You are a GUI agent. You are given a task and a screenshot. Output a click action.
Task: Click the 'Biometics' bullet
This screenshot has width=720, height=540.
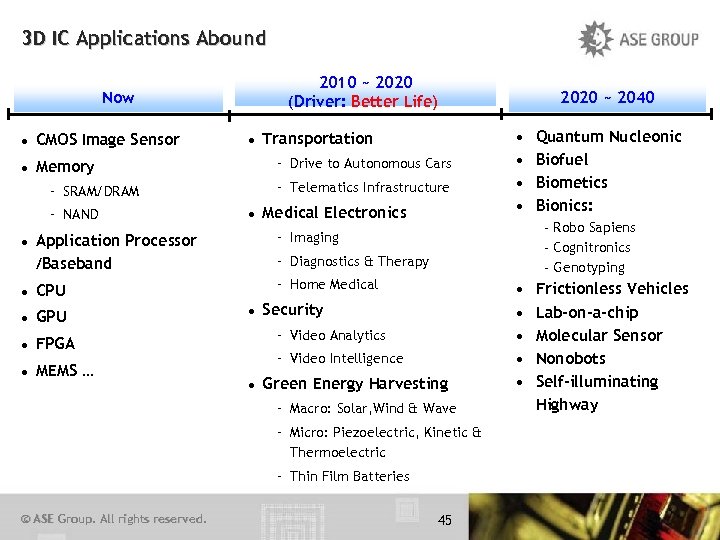(x=571, y=183)
